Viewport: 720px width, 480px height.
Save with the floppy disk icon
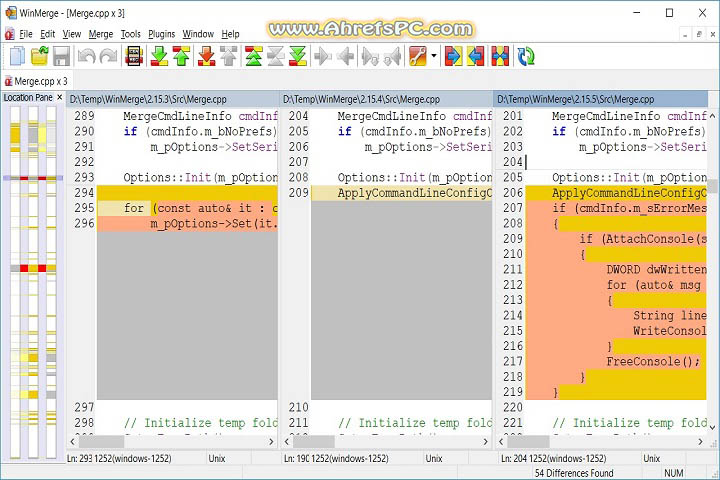61,56
